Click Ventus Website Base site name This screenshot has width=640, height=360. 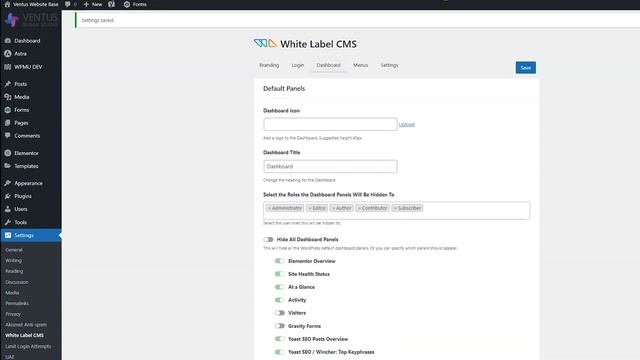tap(36, 4)
